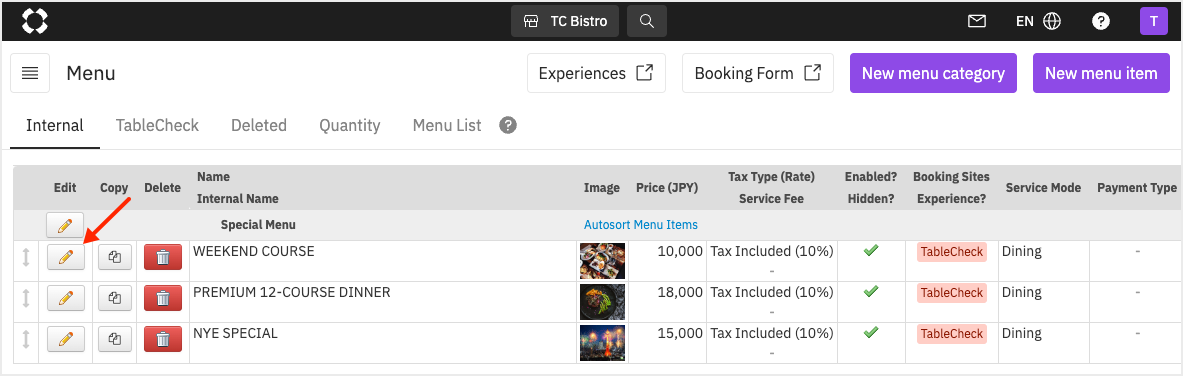Screen dimensions: 1183x376
Task: Open the hamburger sidebar menu
Action: [30, 73]
